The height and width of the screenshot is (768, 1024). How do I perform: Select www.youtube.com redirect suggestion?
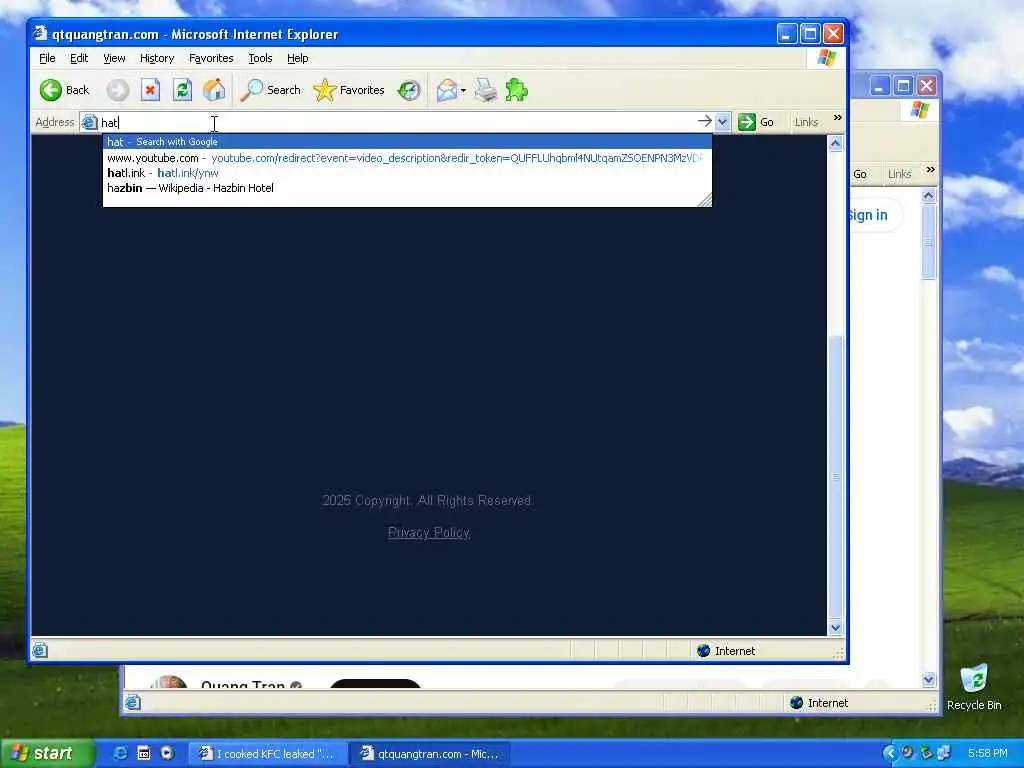tap(407, 158)
